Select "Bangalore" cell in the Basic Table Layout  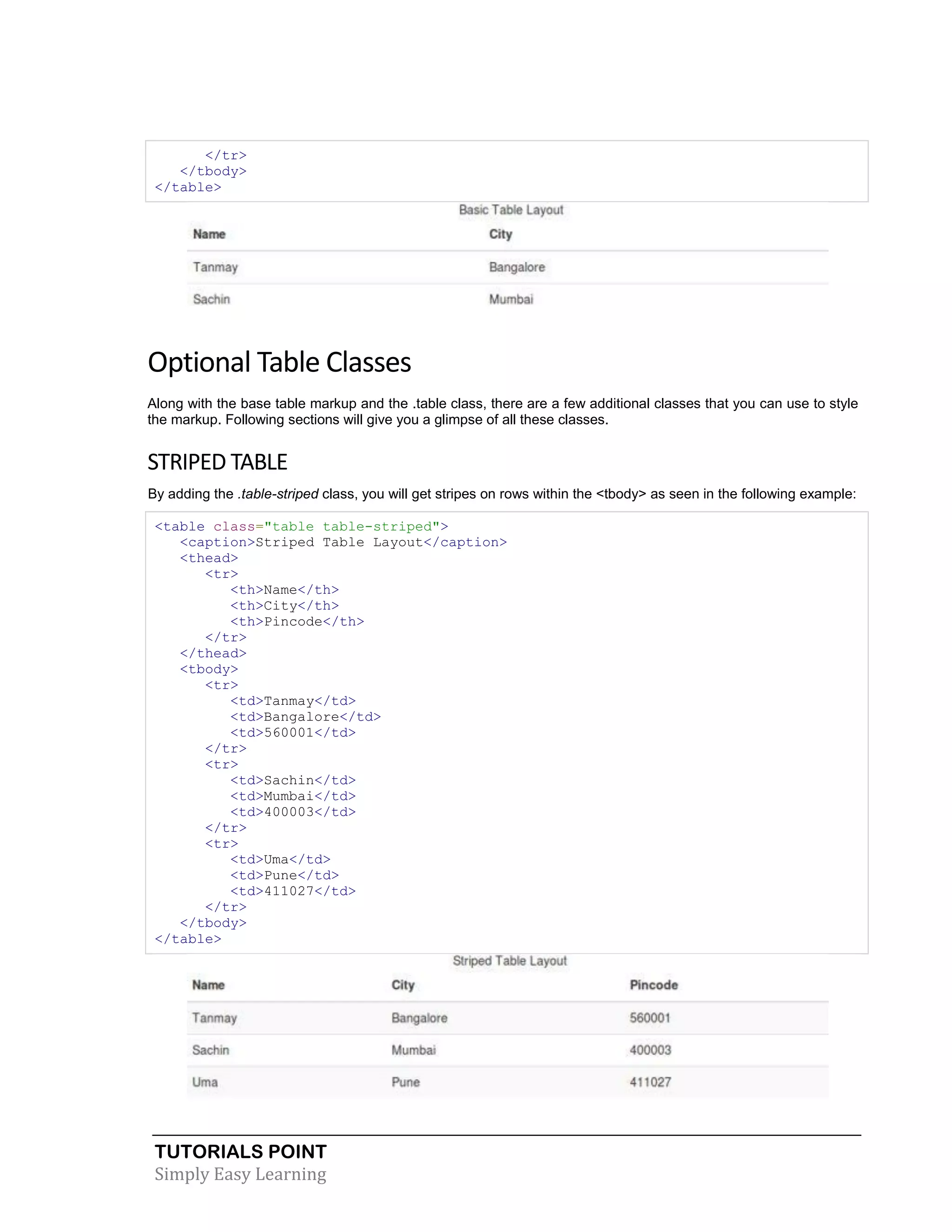[x=517, y=267]
